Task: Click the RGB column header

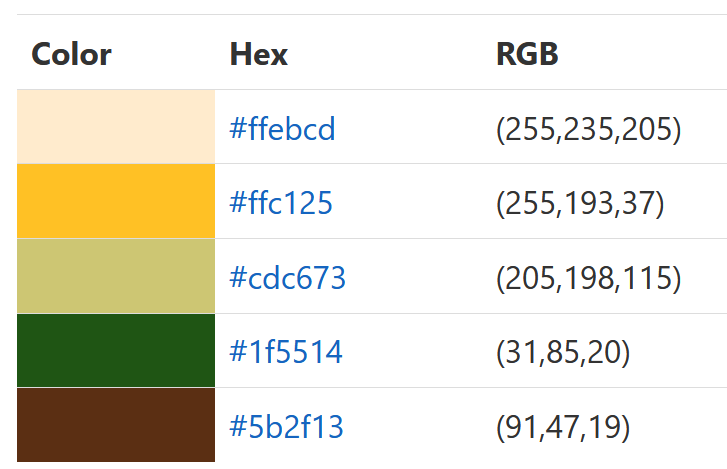Action: point(527,54)
